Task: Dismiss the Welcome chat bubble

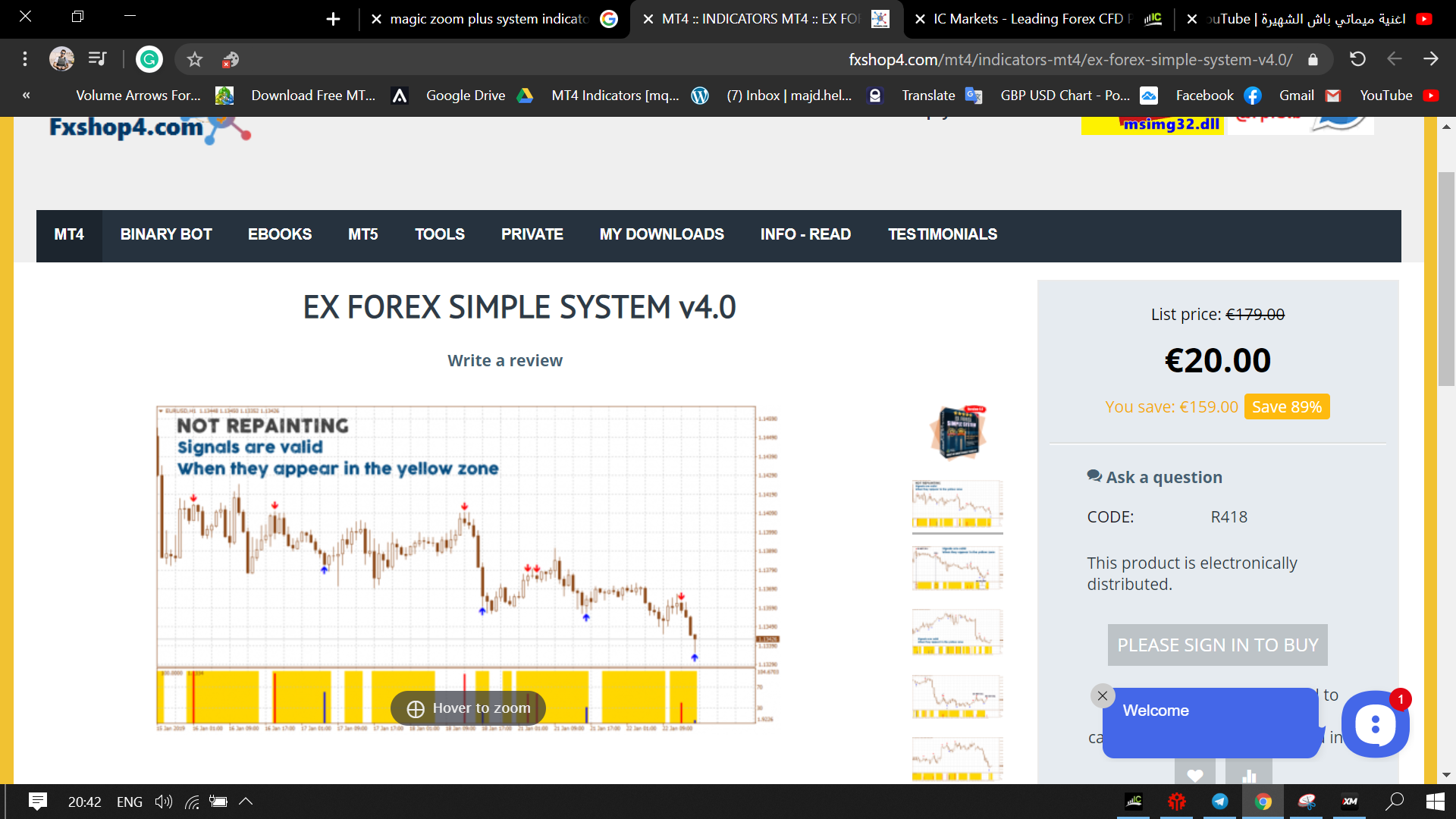Action: tap(1103, 695)
